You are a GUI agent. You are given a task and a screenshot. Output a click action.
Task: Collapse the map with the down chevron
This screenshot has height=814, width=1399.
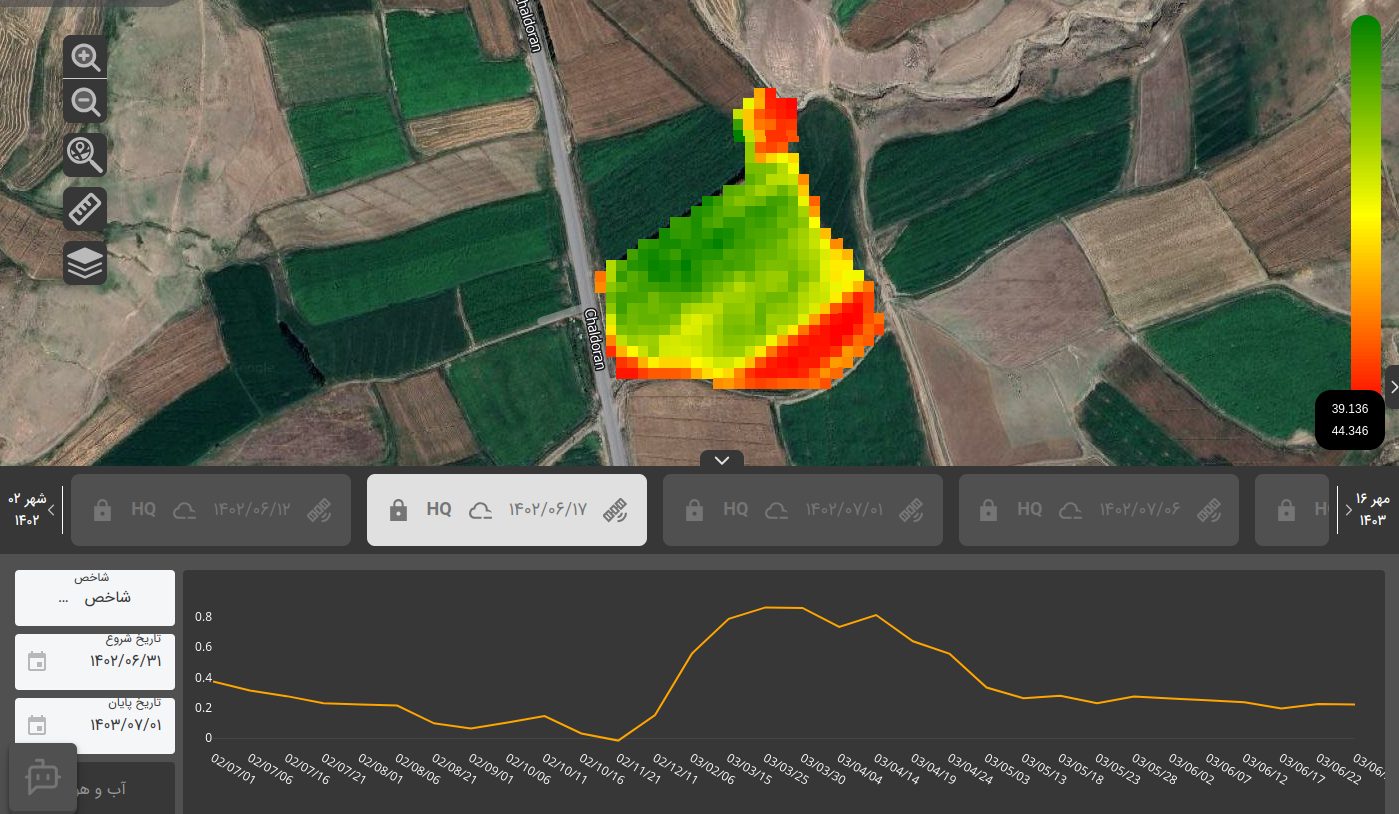click(x=722, y=460)
